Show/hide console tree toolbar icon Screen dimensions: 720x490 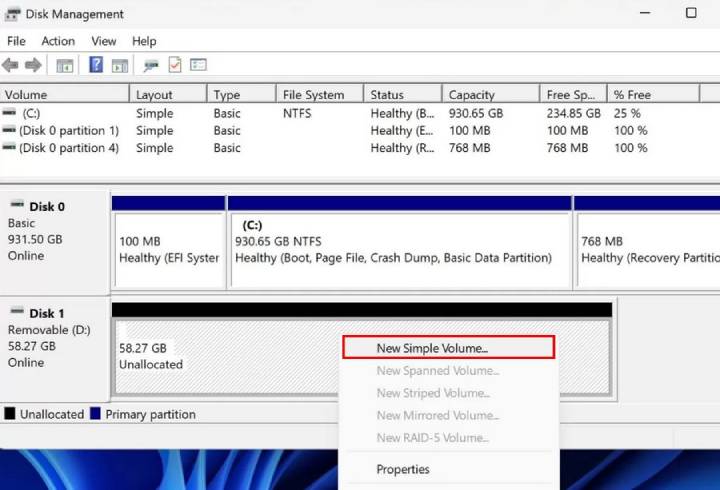point(65,66)
